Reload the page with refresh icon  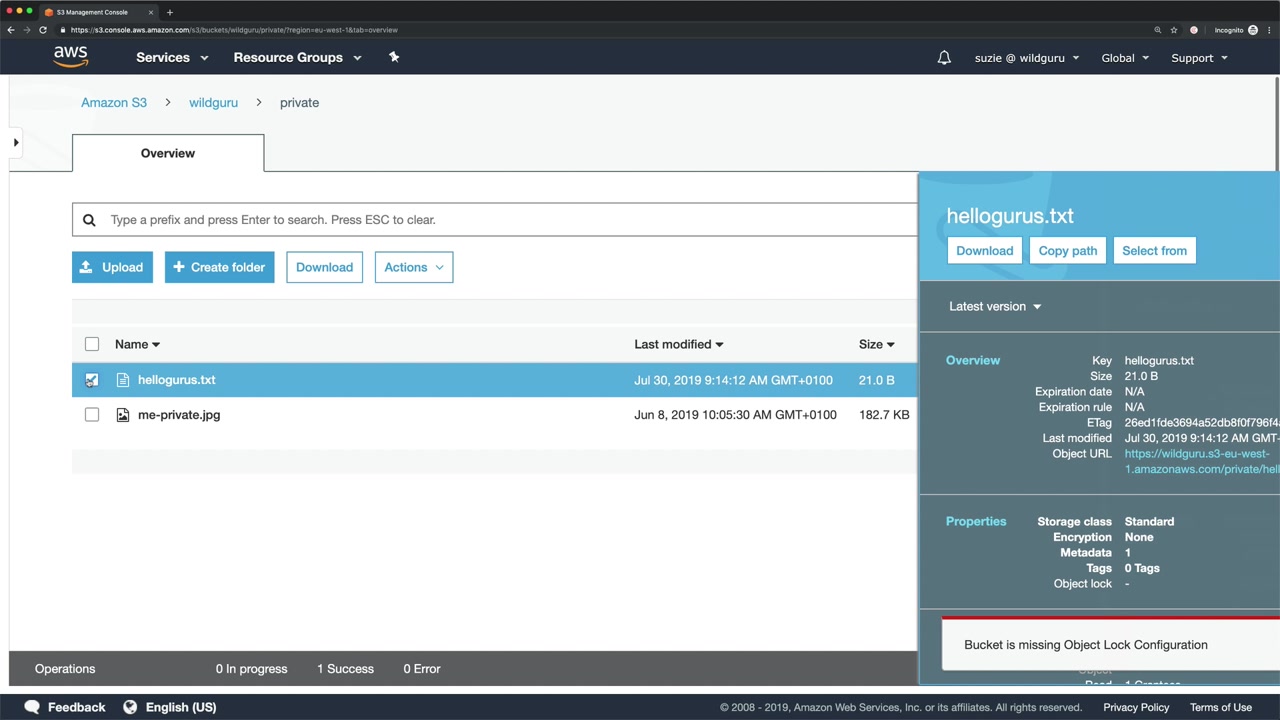tap(43, 30)
